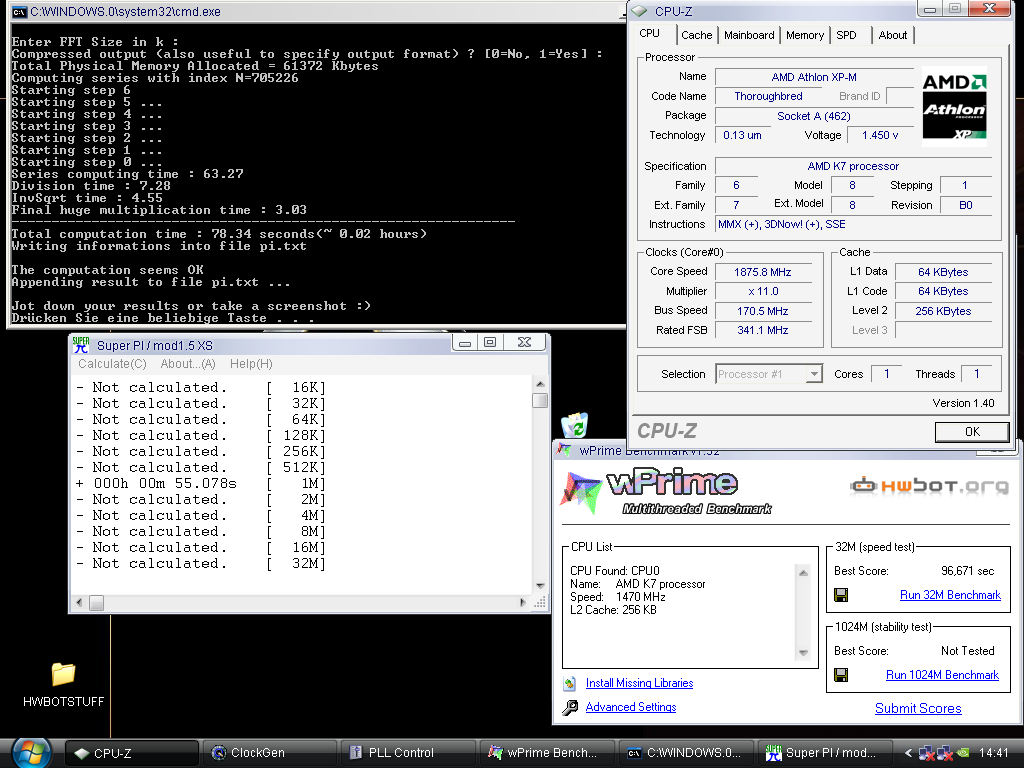Open the Recycle Bin desktop icon
This screenshot has height=768, width=1024.
tap(575, 425)
